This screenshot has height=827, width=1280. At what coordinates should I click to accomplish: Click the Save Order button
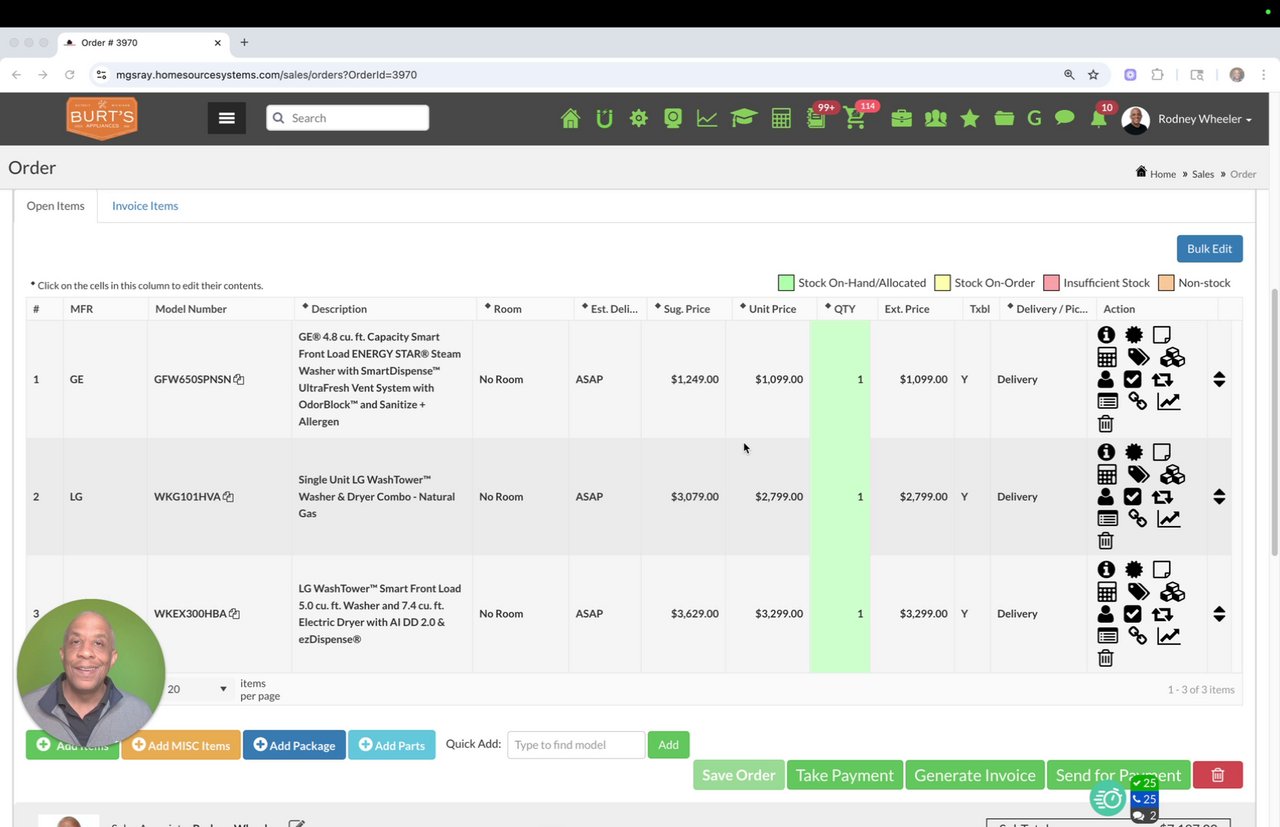(739, 775)
